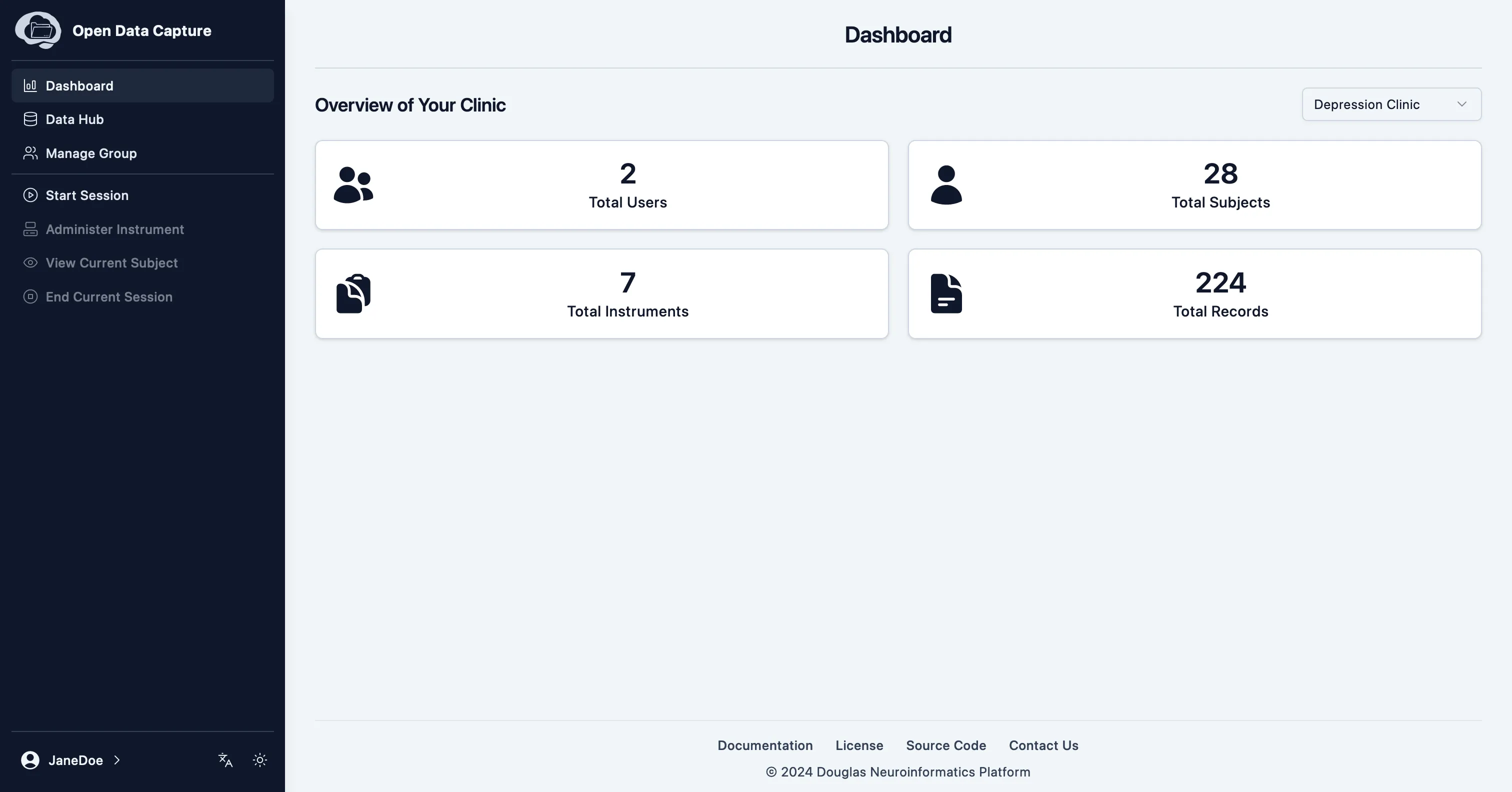Open the Source Code footer link
The width and height of the screenshot is (1512, 792).
click(x=945, y=745)
